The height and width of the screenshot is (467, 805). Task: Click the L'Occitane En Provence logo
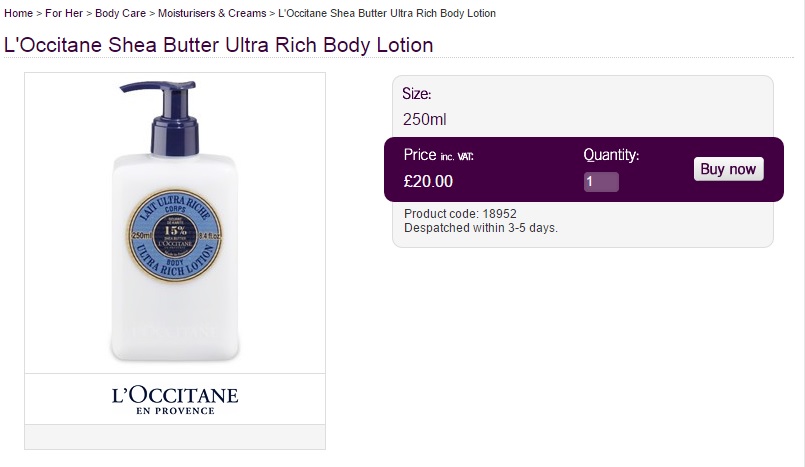click(175, 398)
